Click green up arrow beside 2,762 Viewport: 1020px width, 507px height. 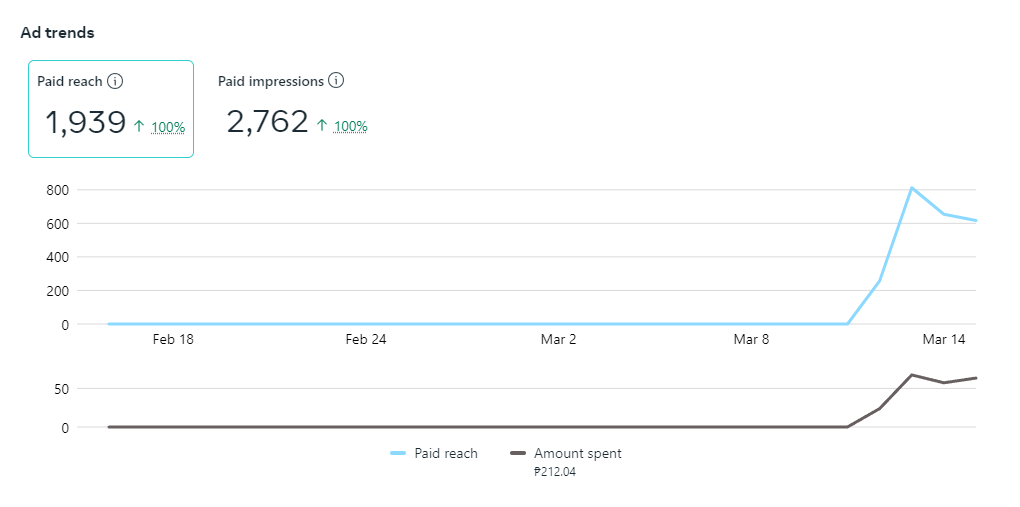[321, 126]
